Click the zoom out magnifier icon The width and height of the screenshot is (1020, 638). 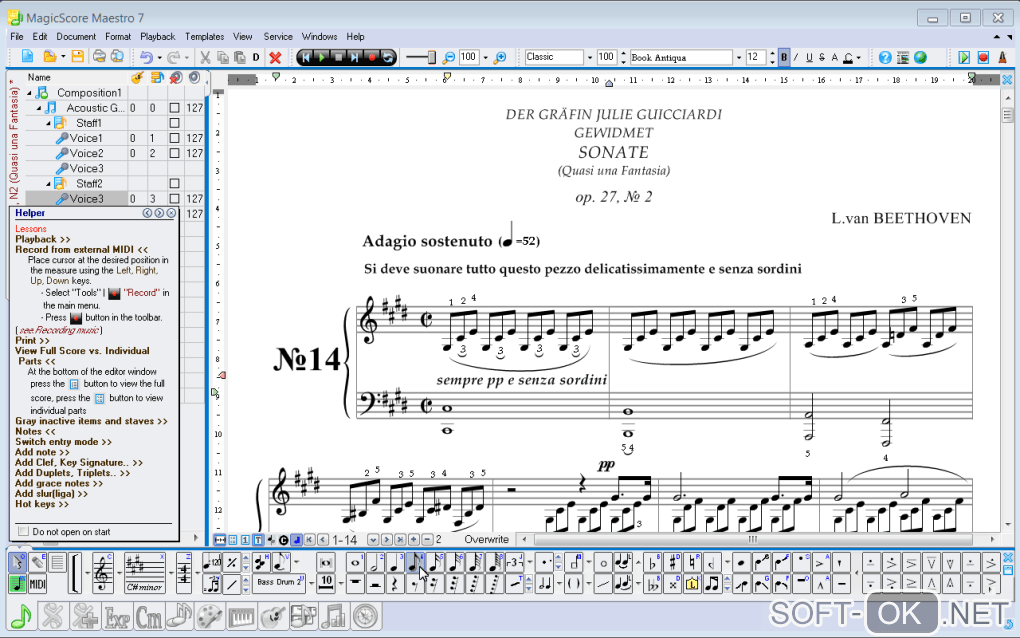(448, 58)
